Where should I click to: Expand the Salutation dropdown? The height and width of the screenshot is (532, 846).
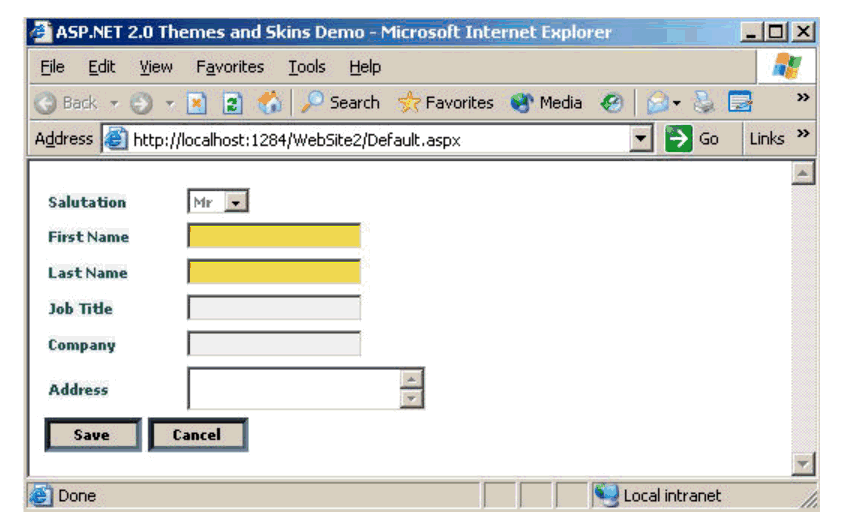tap(236, 203)
